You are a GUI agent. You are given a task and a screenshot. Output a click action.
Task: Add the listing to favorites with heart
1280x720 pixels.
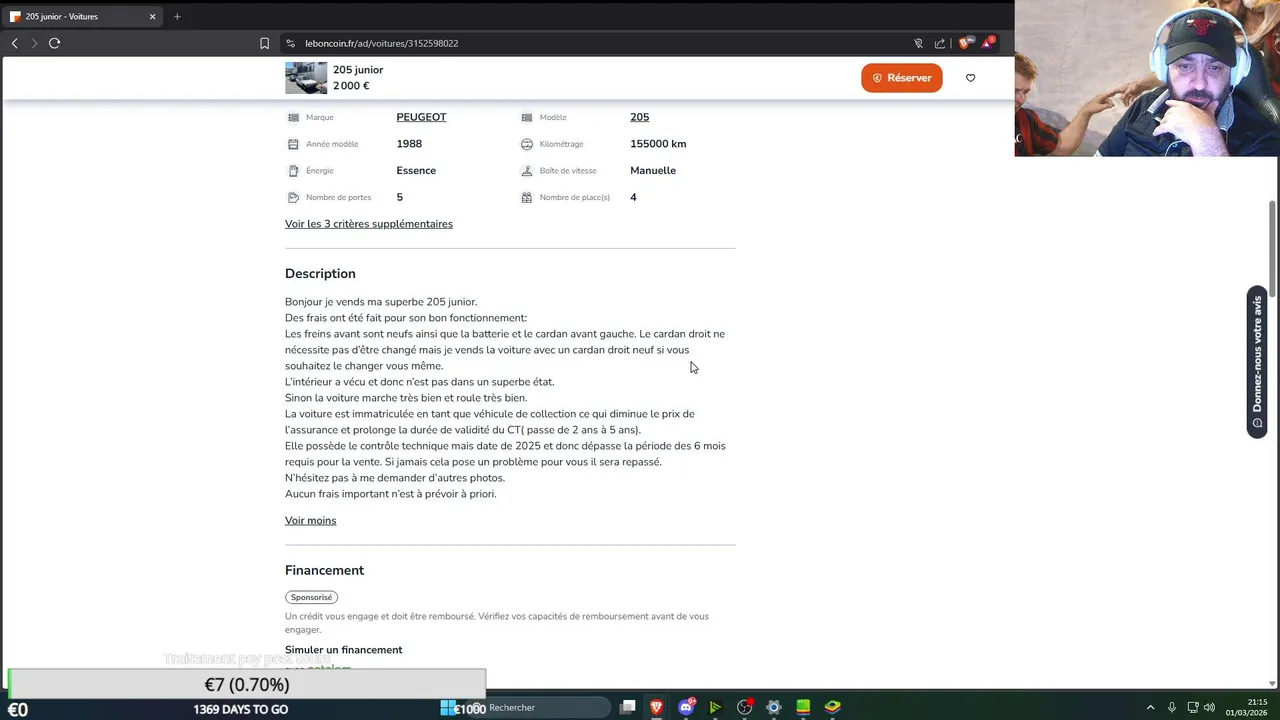tap(970, 78)
